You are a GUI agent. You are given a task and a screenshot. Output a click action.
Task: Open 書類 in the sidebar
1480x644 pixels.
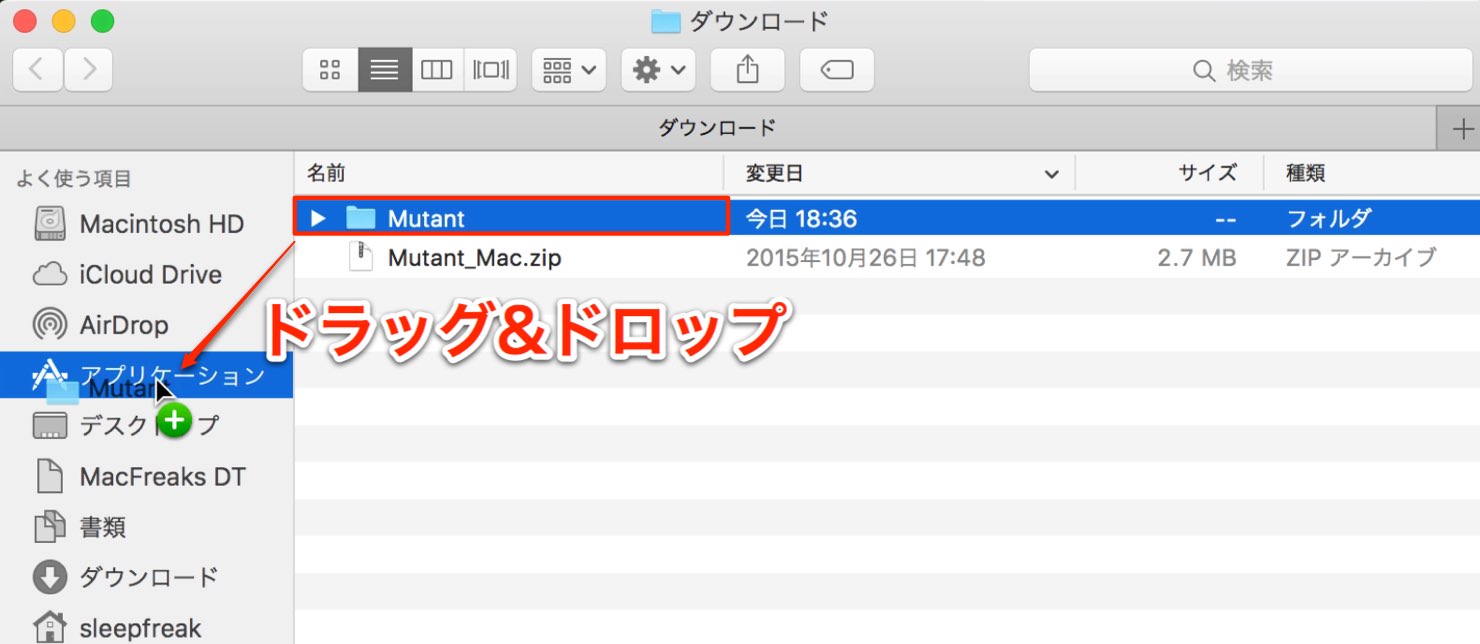[146, 527]
